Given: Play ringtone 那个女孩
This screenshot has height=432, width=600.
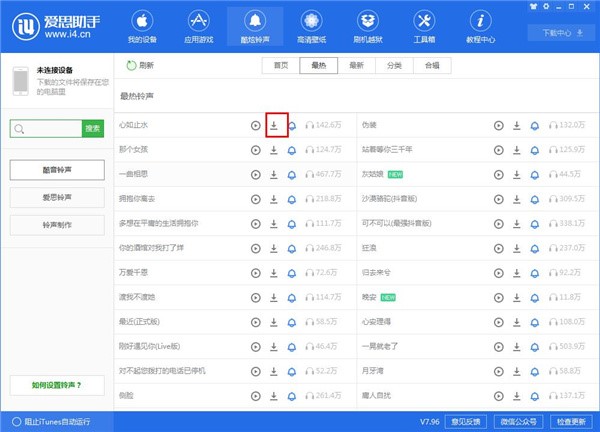Looking at the screenshot, I should (x=256, y=150).
